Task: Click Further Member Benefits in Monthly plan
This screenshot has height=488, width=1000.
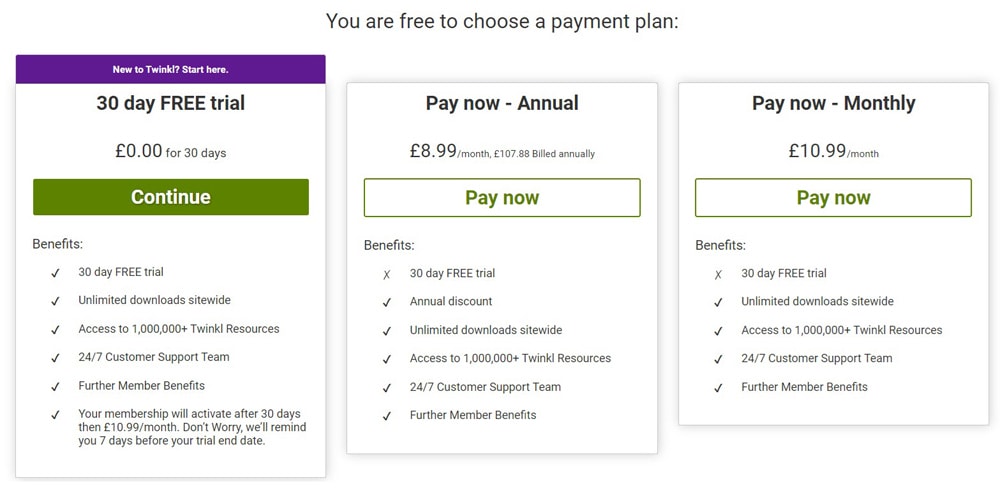Action: 804,387
